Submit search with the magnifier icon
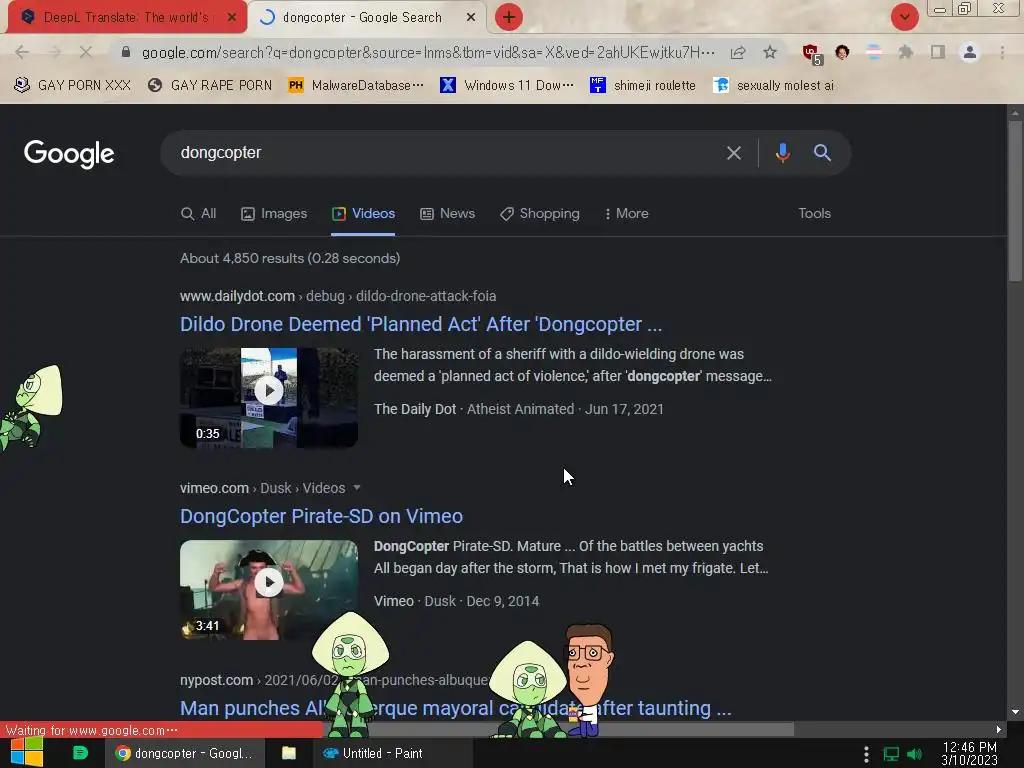 coord(822,153)
